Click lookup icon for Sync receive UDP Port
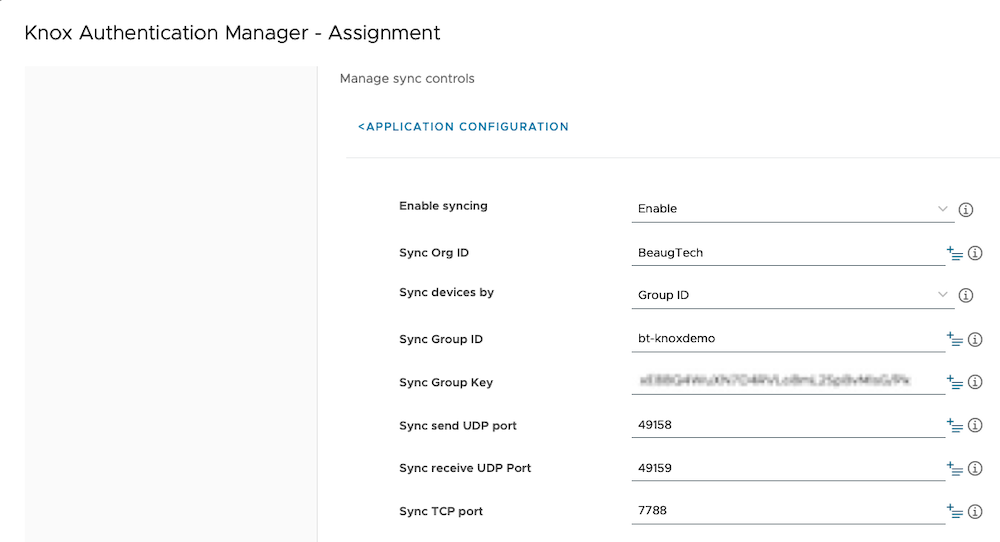Screen dimensions: 1000x542 pyautogui.click(x=954, y=469)
